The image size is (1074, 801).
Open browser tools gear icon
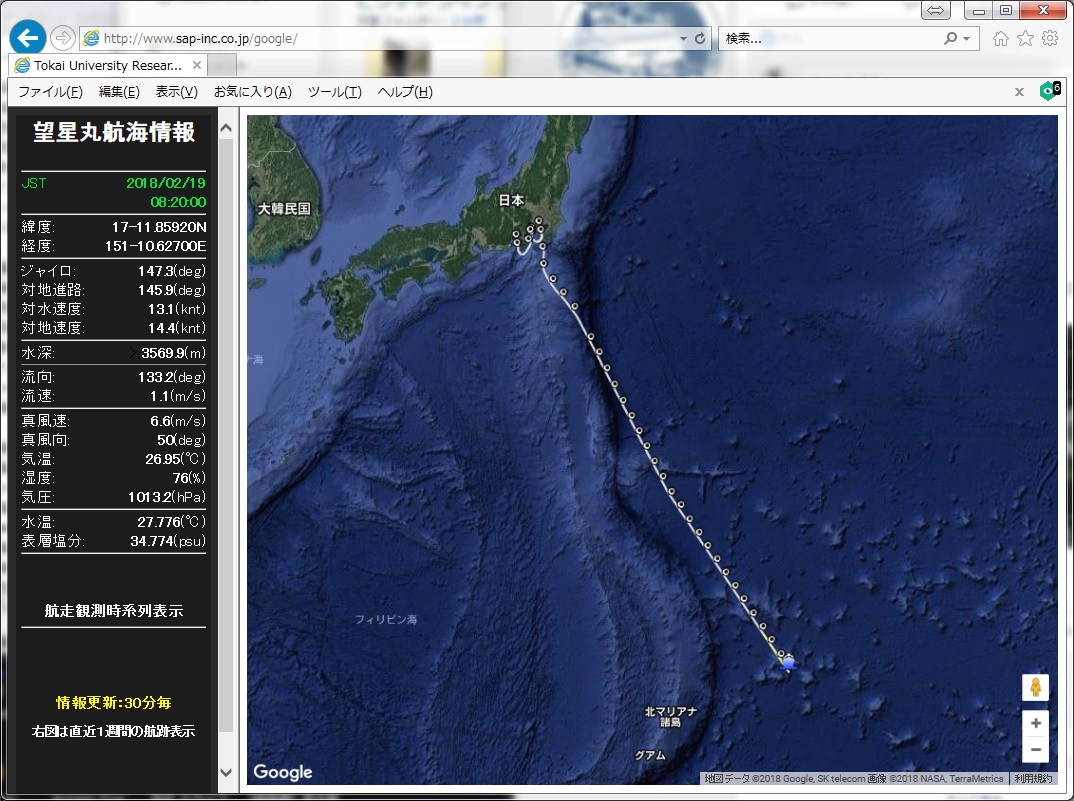(1050, 38)
